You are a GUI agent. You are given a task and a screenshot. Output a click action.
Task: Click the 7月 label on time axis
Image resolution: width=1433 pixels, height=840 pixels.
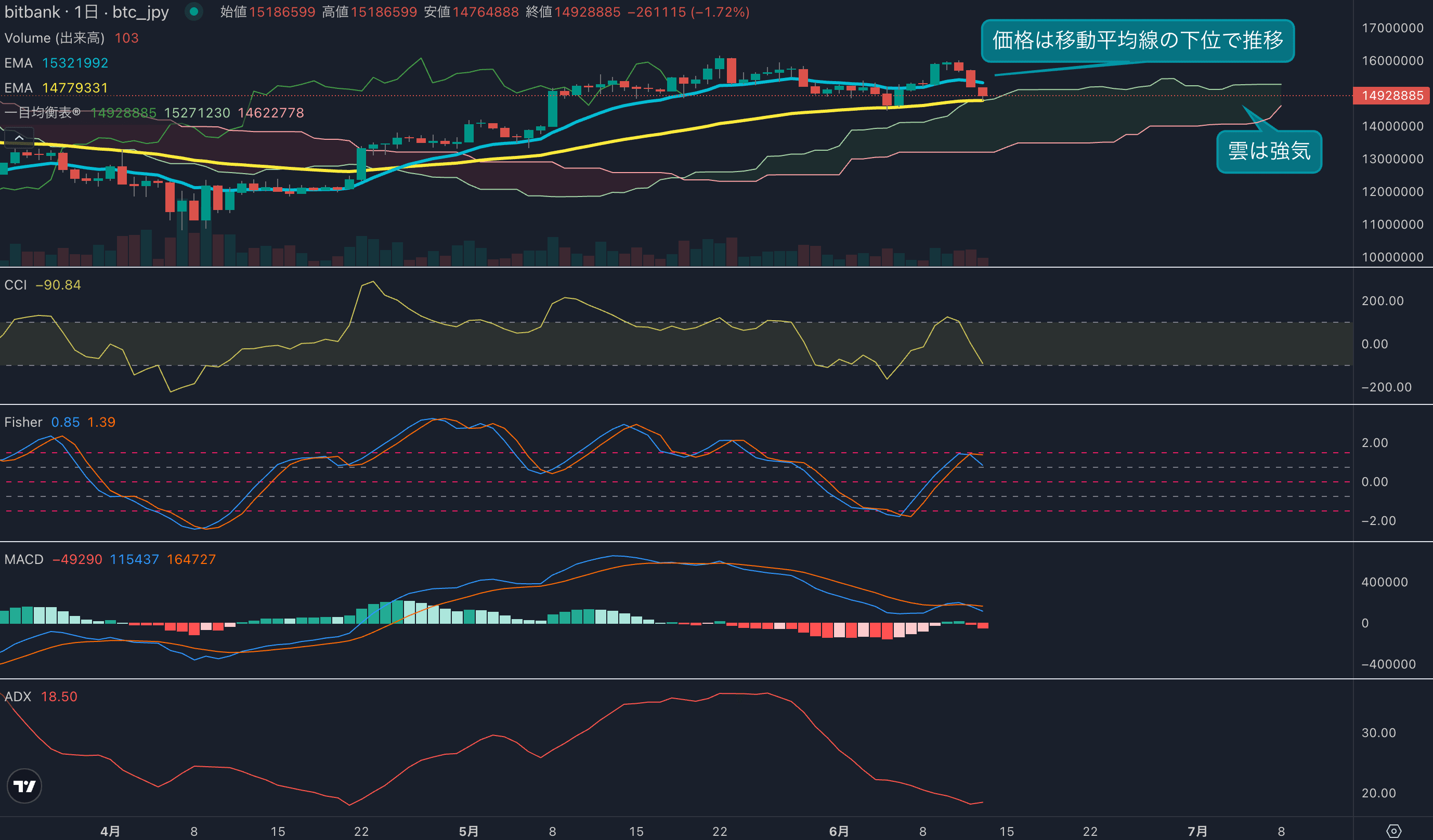pyautogui.click(x=1197, y=831)
